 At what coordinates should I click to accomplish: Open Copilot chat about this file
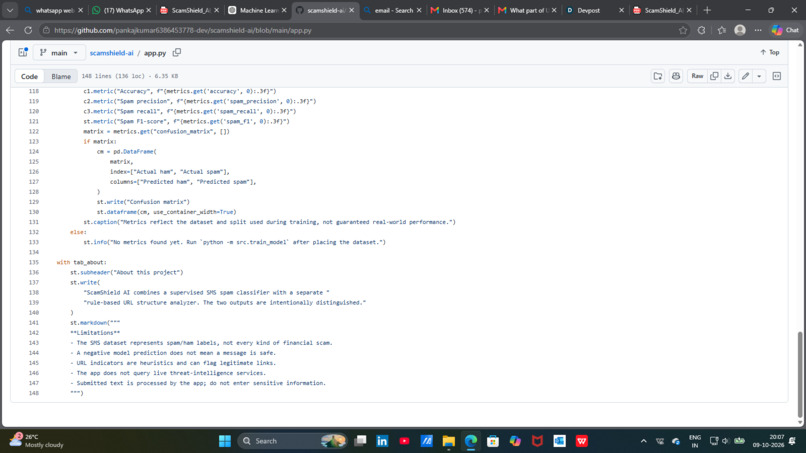[x=676, y=76]
